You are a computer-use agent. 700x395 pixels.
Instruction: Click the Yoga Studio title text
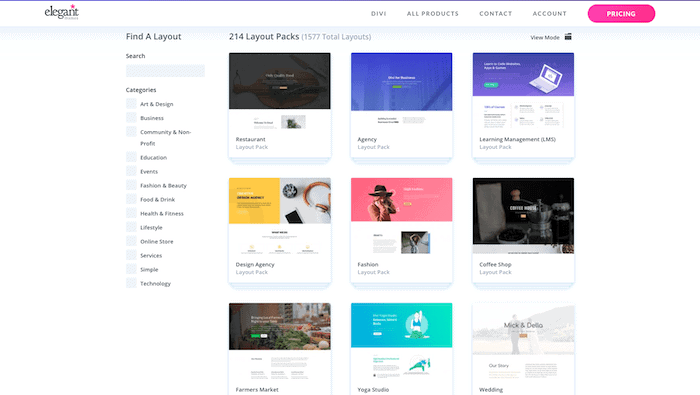tap(373, 389)
